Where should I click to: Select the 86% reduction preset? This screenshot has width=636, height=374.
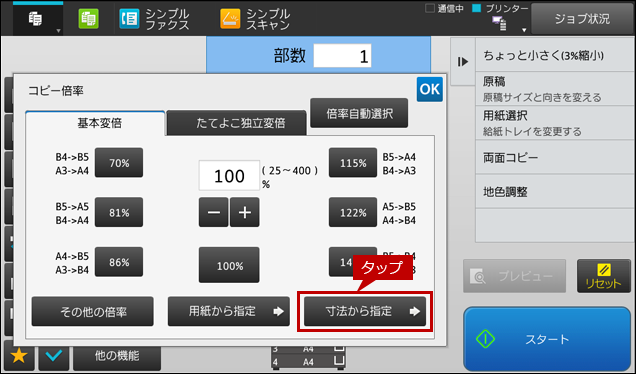pos(119,262)
